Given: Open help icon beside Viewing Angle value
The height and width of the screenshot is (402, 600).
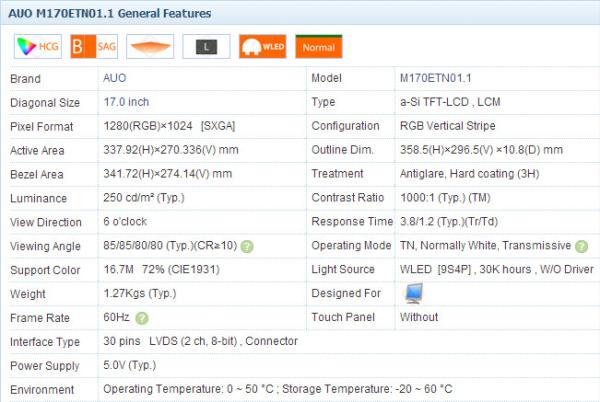Looking at the screenshot, I should (247, 246).
